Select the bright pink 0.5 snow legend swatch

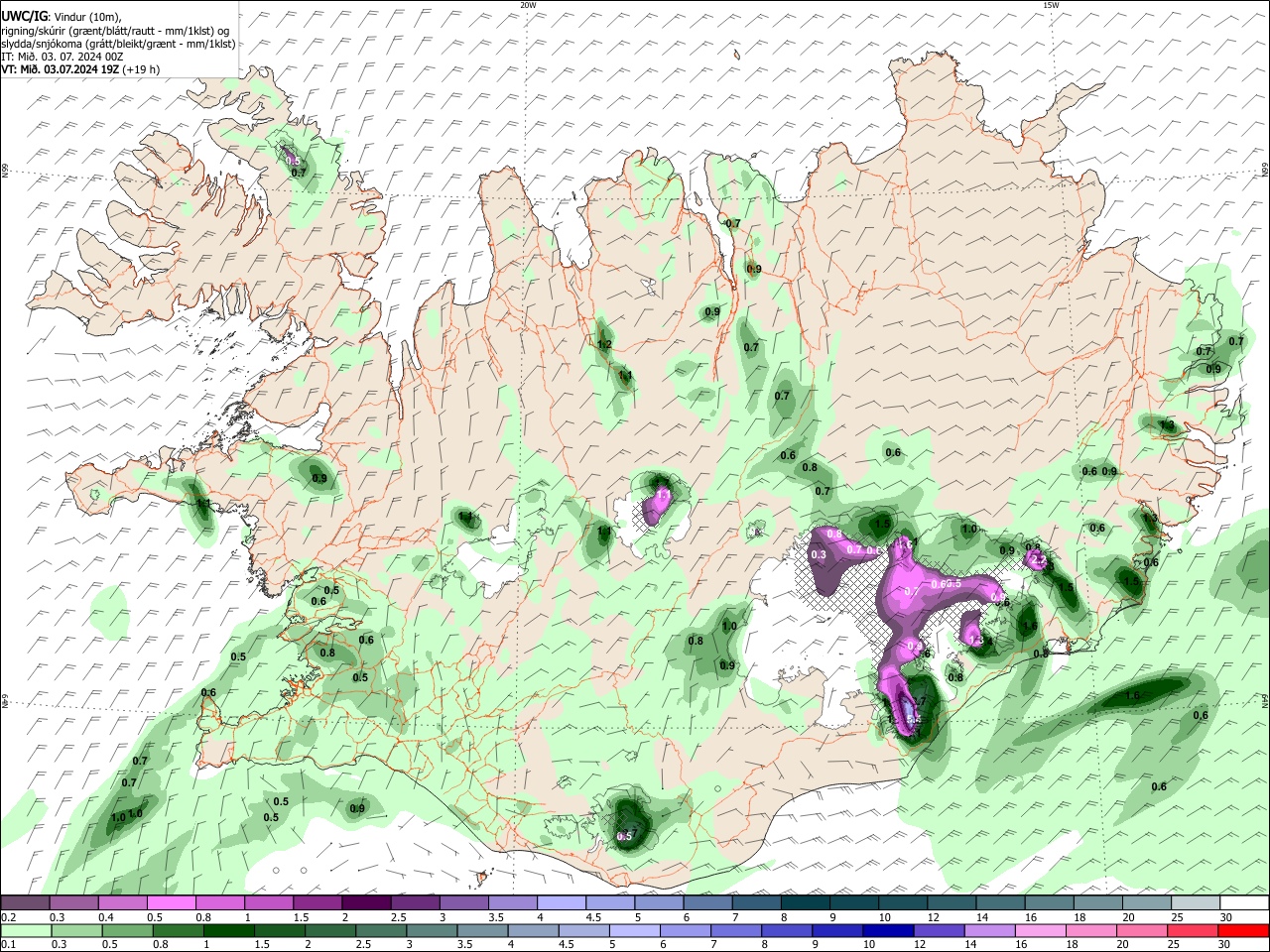point(171,902)
